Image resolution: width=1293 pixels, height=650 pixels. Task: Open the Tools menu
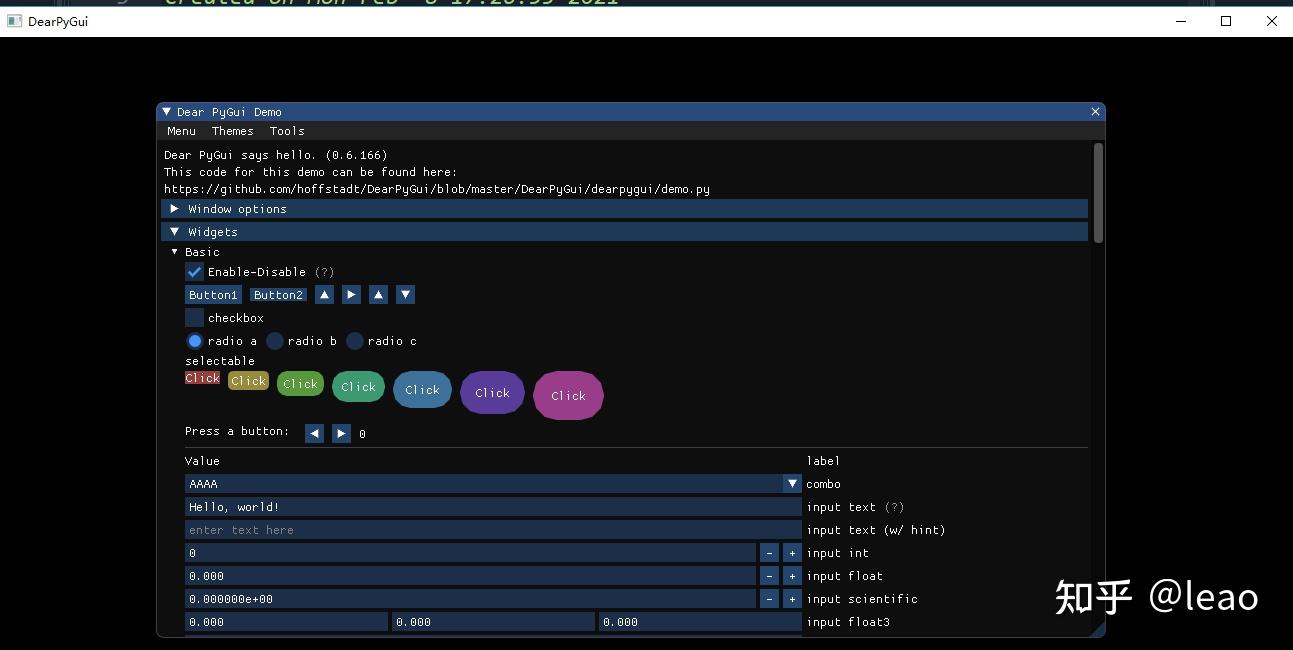pos(286,130)
